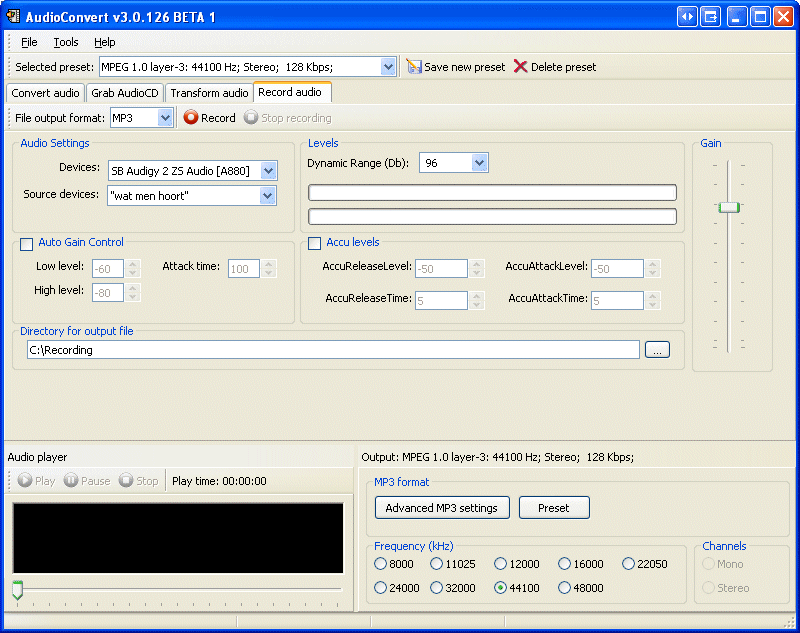This screenshot has height=633, width=800.
Task: Click the upper level meter bar
Action: [x=492, y=192]
